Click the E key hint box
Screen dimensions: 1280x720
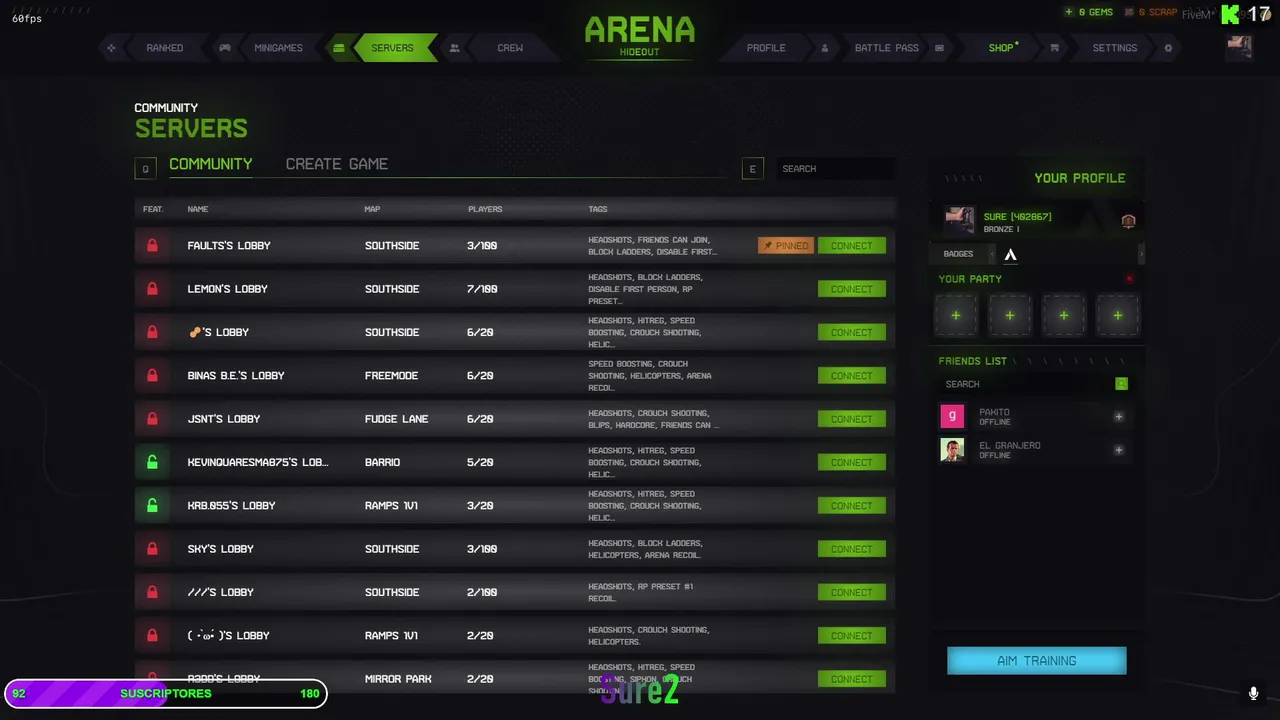753,169
